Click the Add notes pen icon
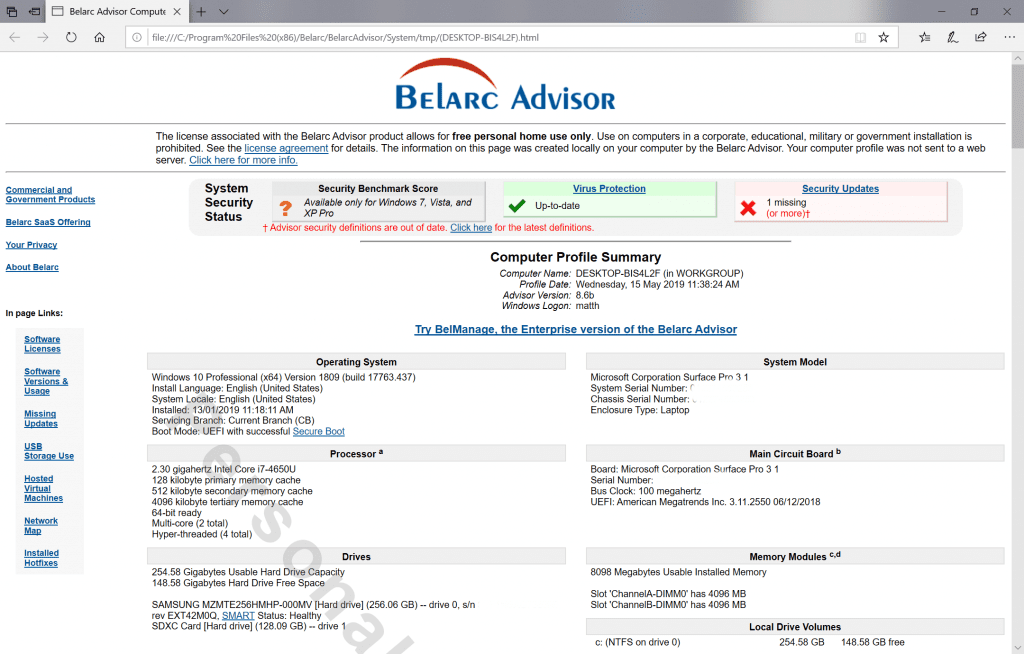1024x654 pixels. click(953, 37)
